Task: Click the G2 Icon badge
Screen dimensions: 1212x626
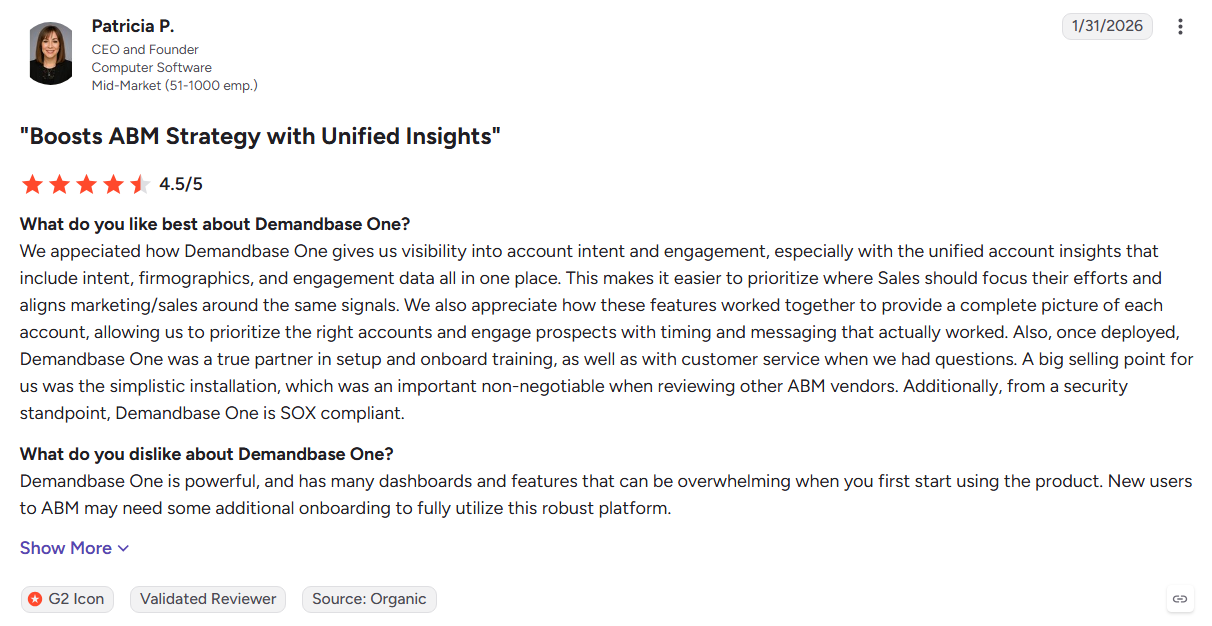Action: (x=67, y=599)
